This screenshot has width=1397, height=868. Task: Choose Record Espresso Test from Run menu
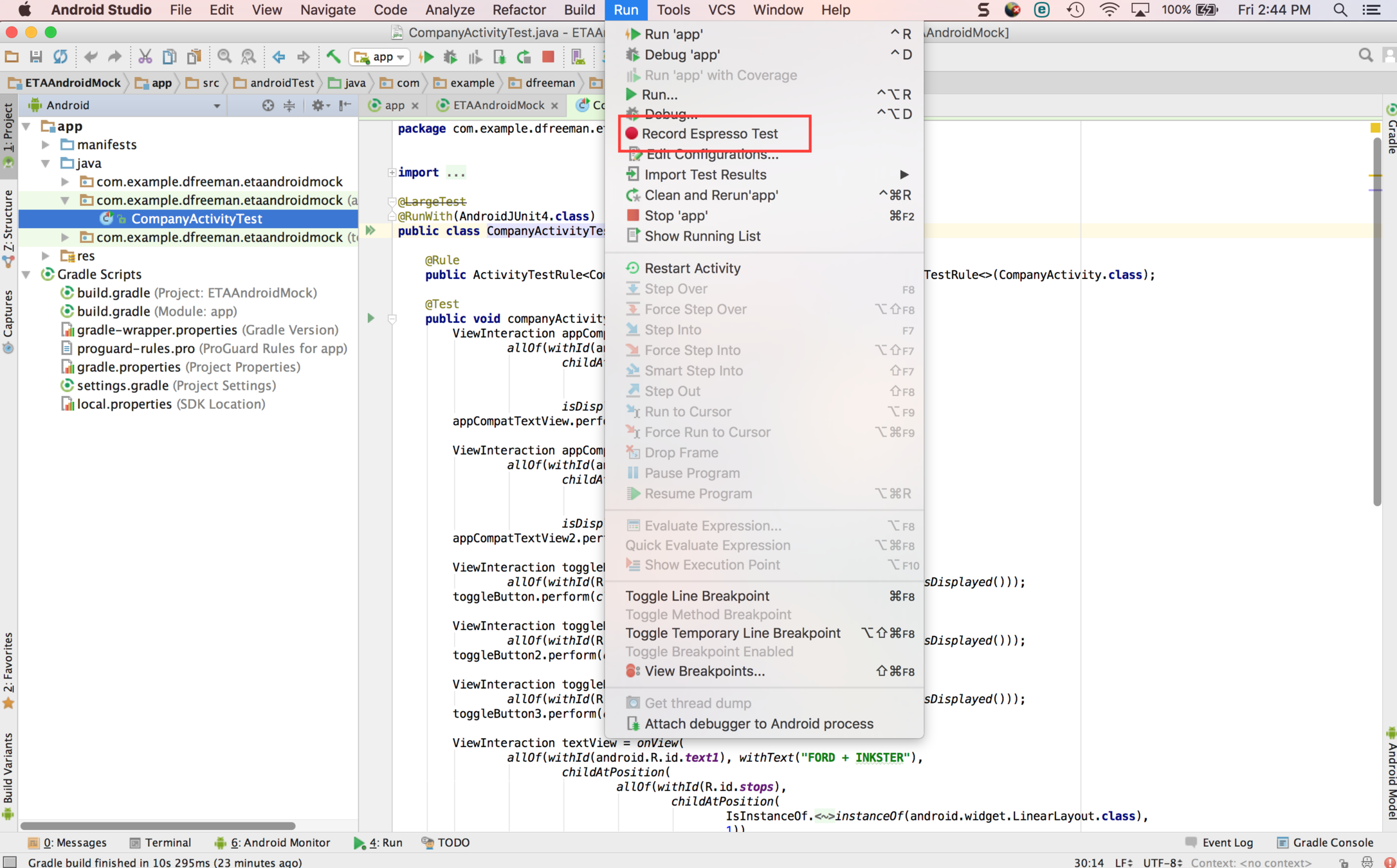(709, 134)
